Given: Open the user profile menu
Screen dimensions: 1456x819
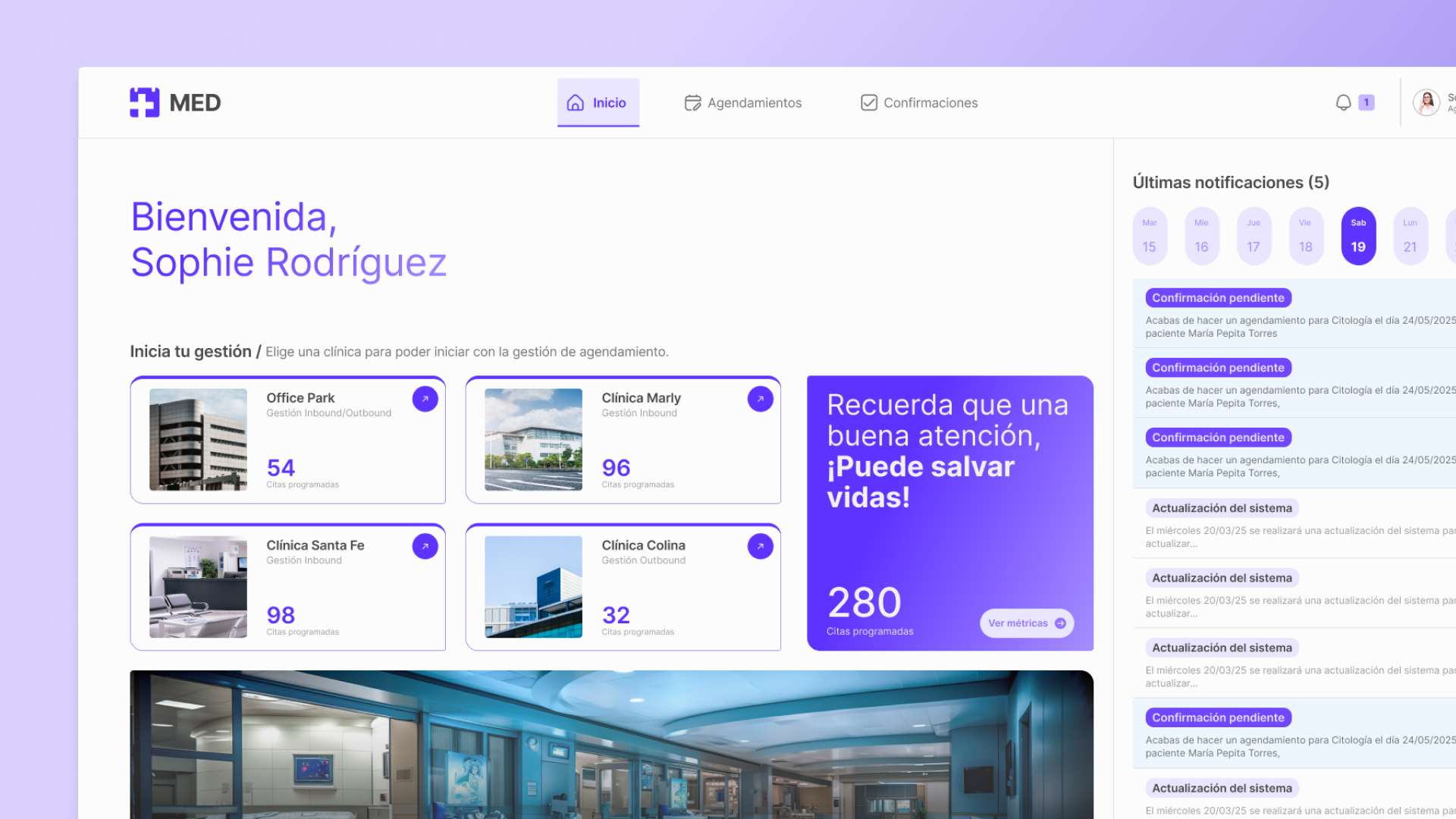Looking at the screenshot, I should pos(1426,102).
